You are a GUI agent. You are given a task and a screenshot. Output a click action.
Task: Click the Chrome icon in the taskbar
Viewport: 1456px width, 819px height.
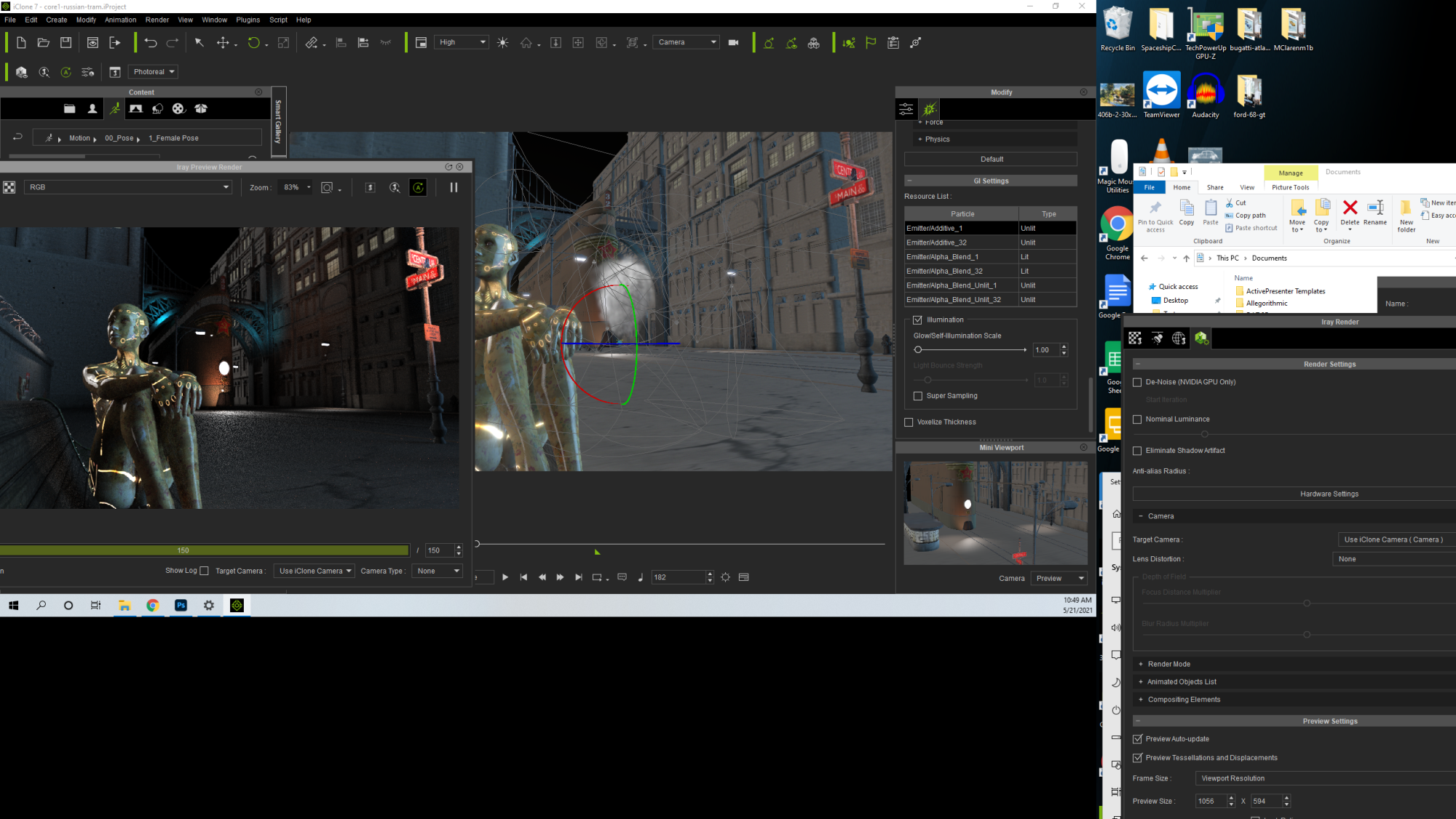[x=152, y=606]
